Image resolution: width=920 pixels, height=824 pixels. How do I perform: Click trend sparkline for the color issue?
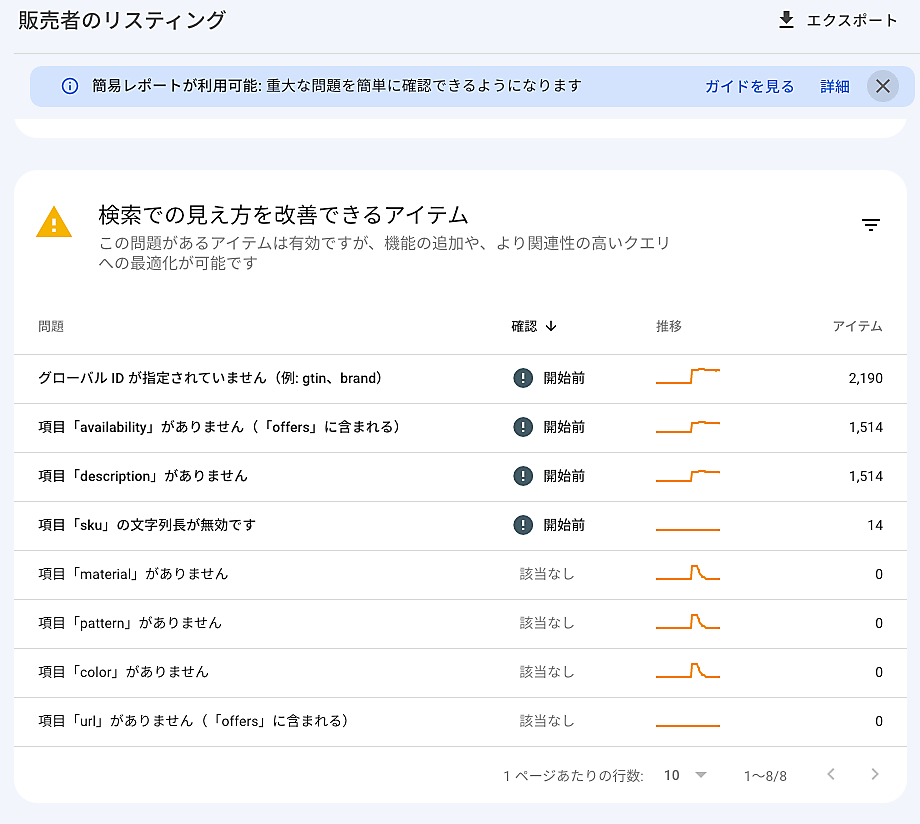pyautogui.click(x=688, y=671)
